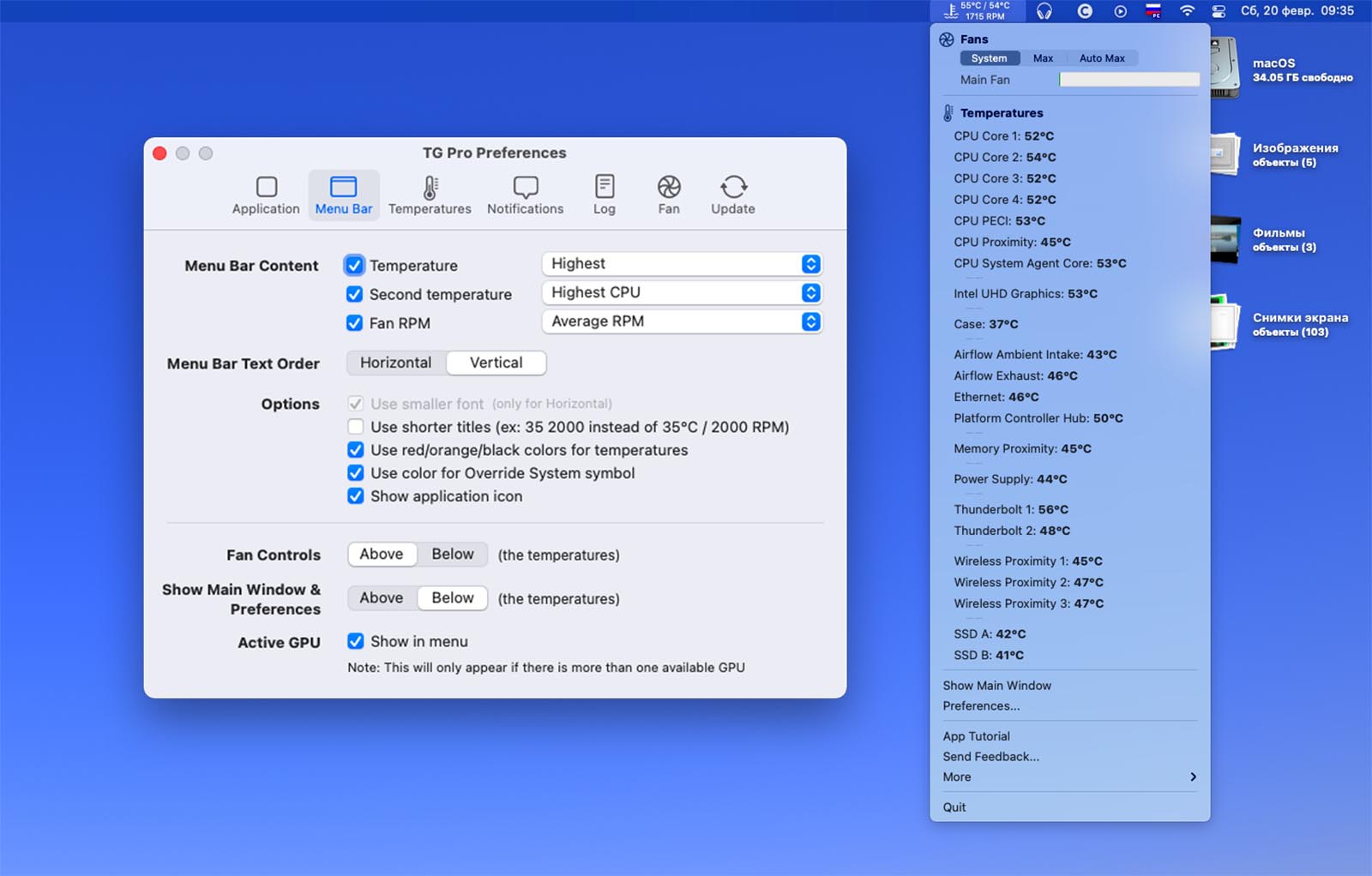Open the macOS disk on desktop
Screen dimensions: 1372x876
pyautogui.click(x=1226, y=69)
